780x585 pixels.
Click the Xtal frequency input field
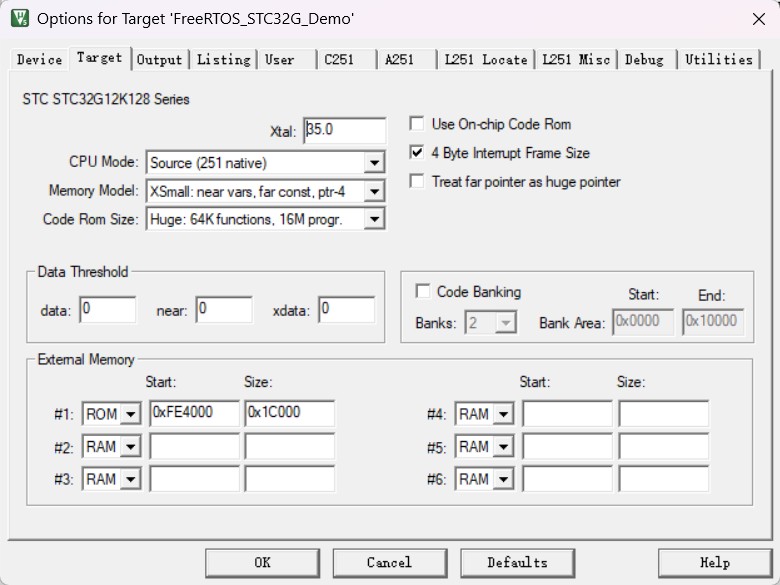344,130
